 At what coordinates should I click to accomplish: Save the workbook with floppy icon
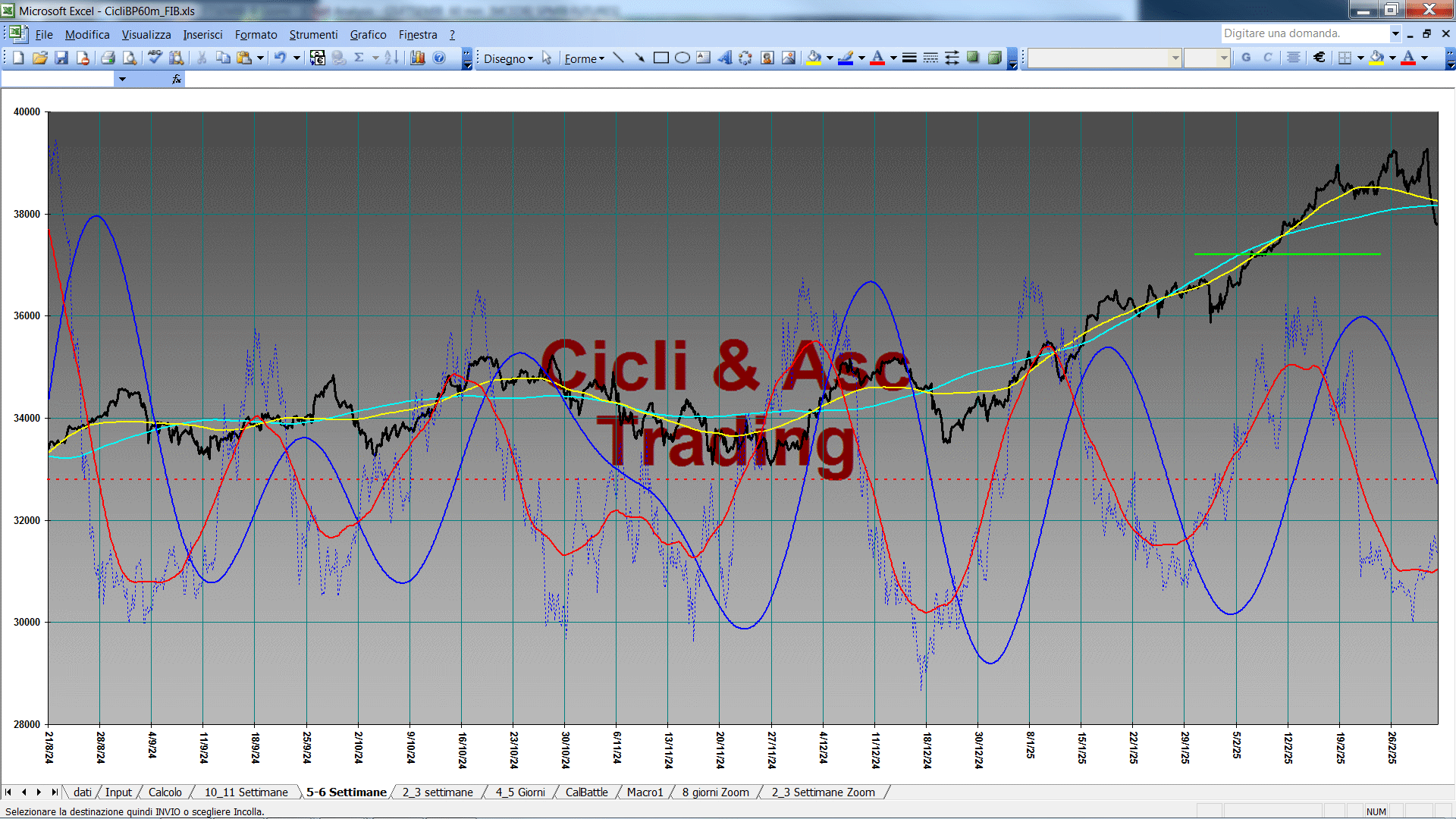point(61,58)
